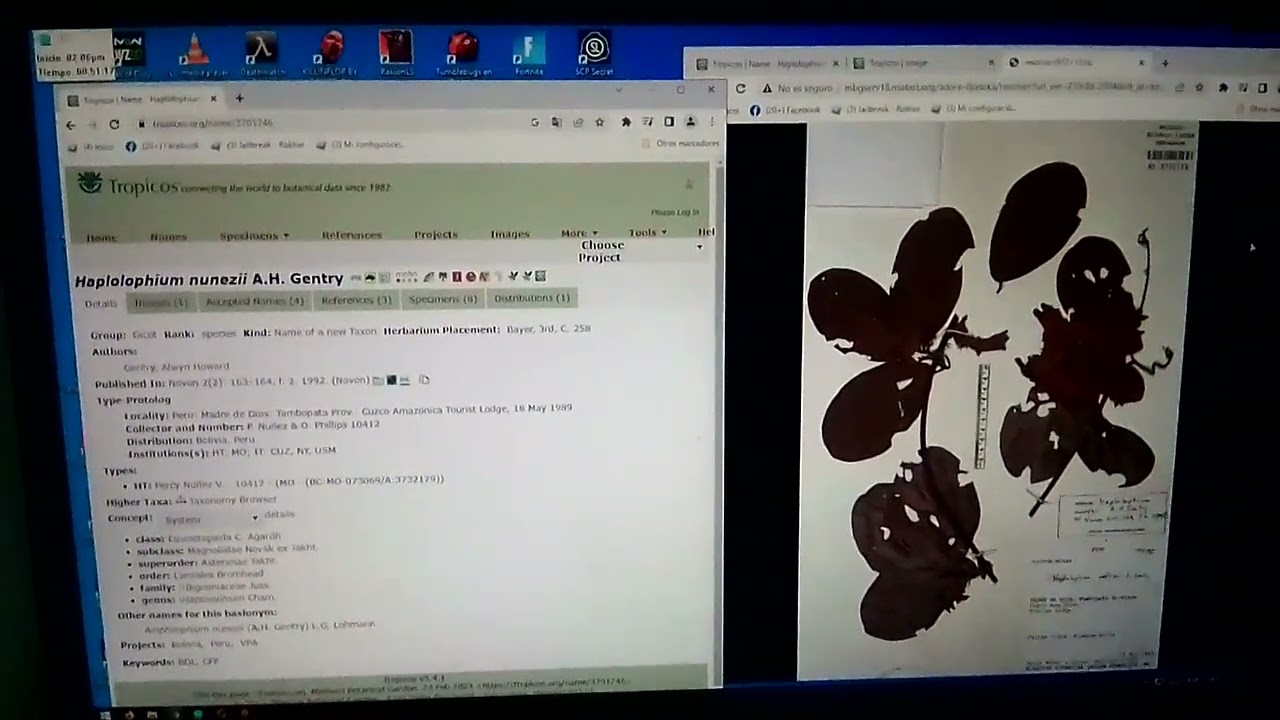Reload the page in the right Chrome window
The width and height of the screenshot is (1280, 720).
[741, 88]
